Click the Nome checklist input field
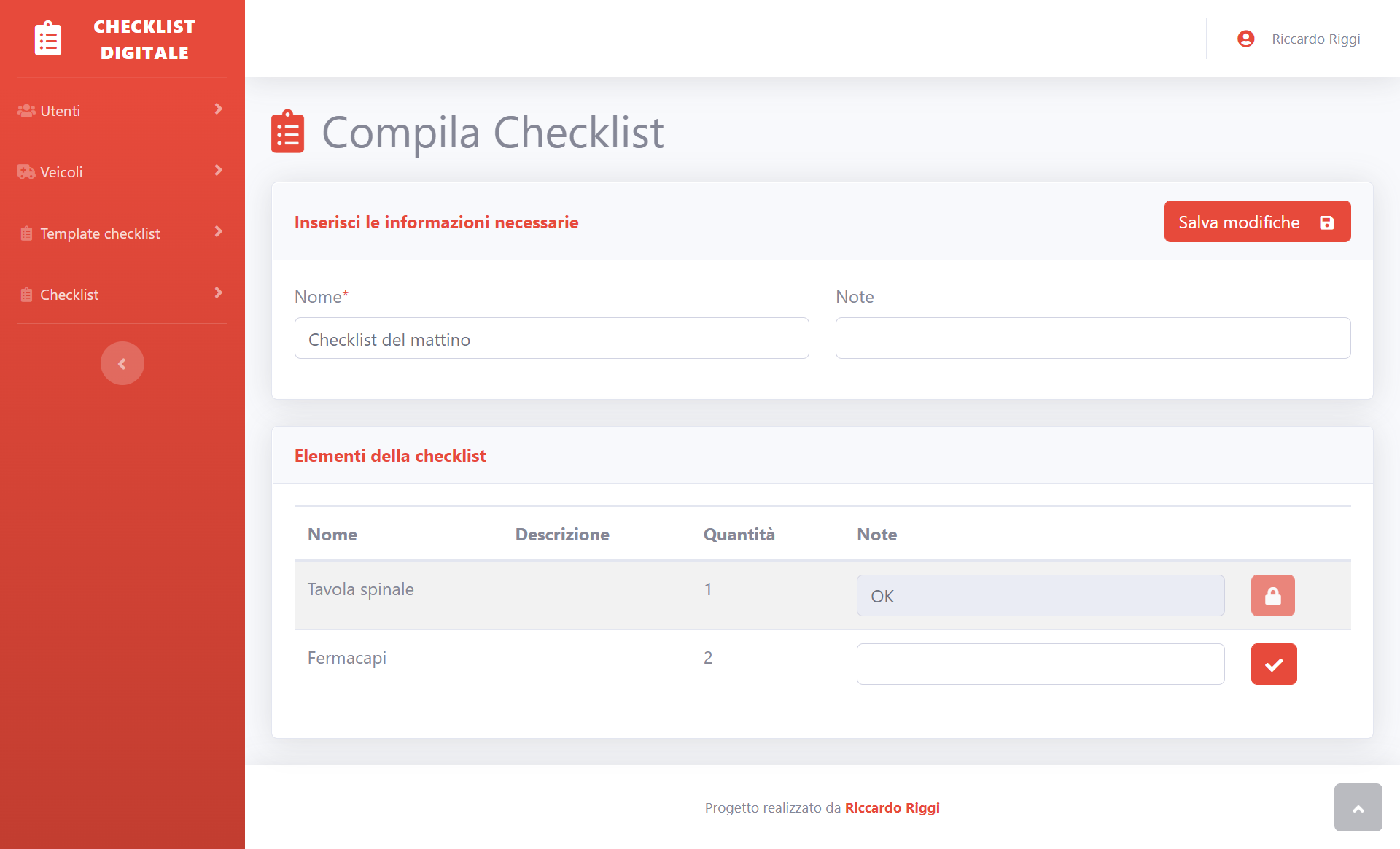 tap(552, 338)
